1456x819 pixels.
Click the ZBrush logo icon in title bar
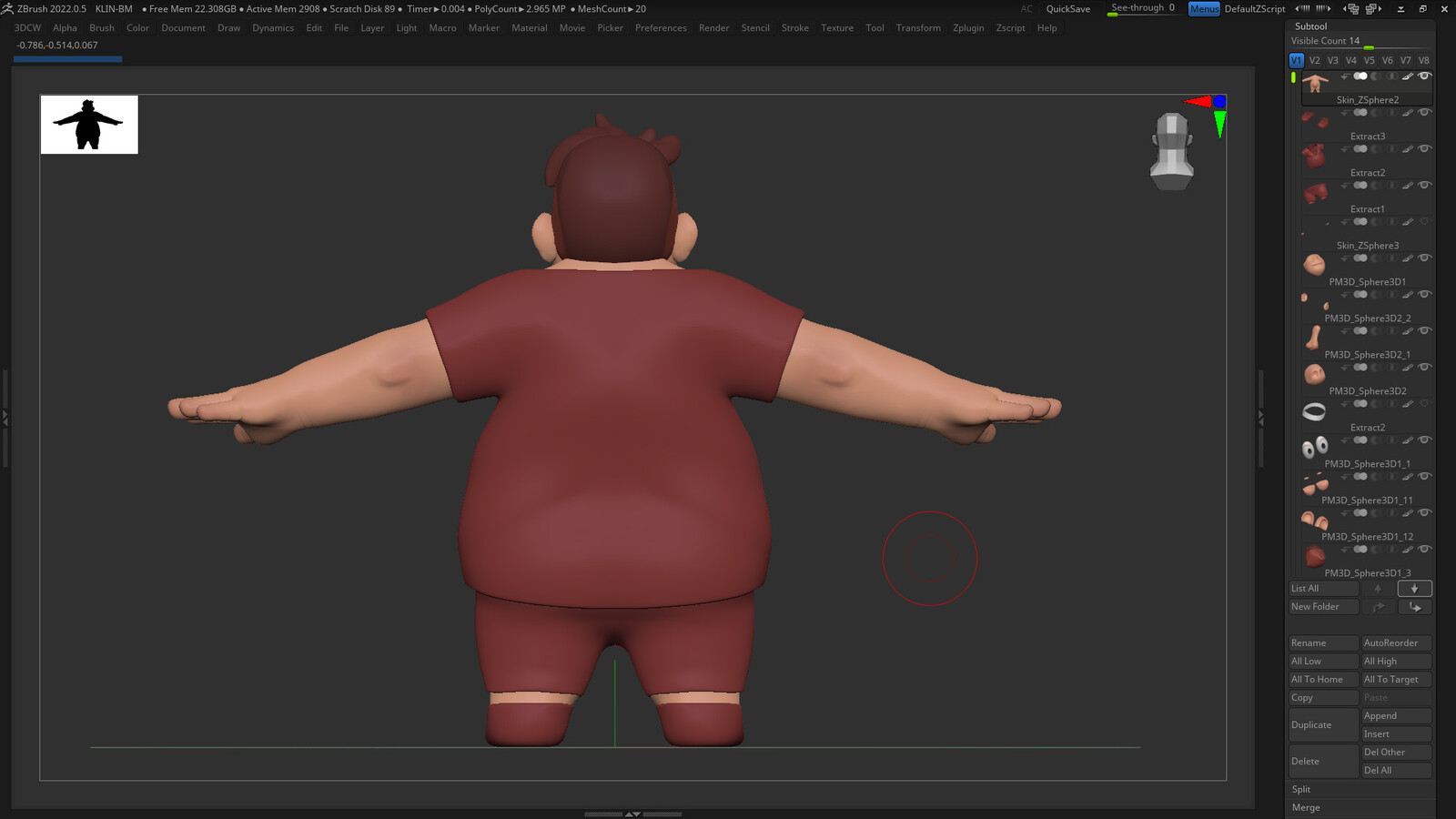pyautogui.click(x=7, y=8)
